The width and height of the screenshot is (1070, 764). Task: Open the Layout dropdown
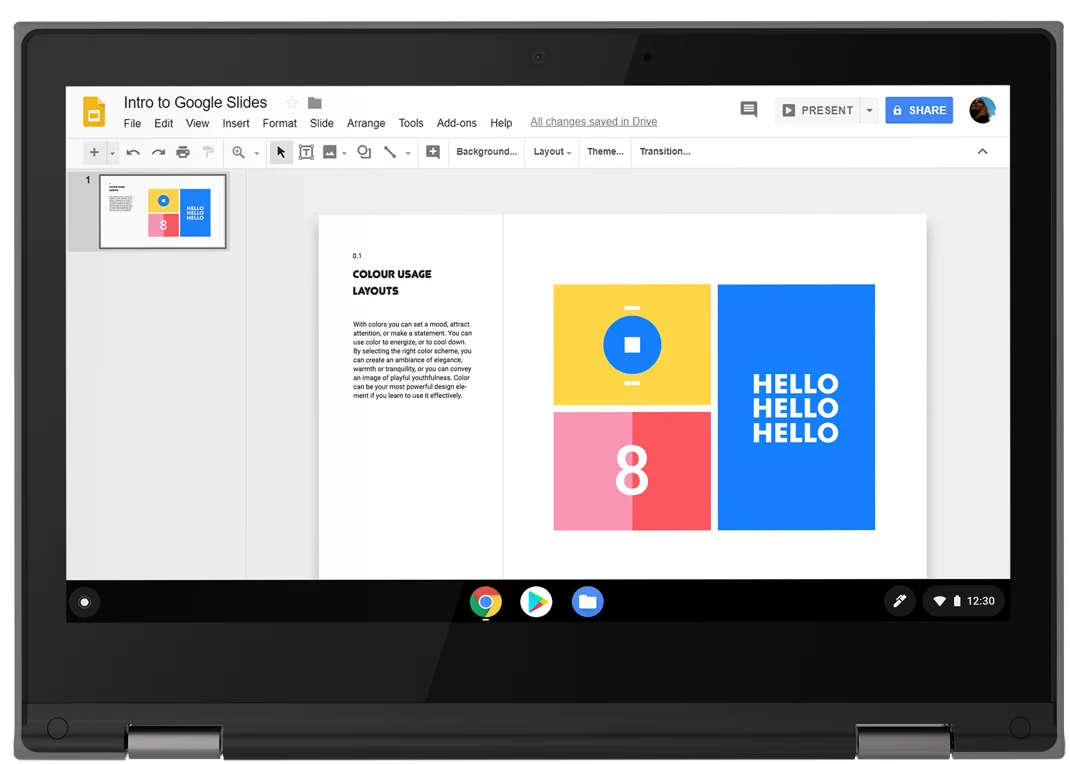coord(551,152)
